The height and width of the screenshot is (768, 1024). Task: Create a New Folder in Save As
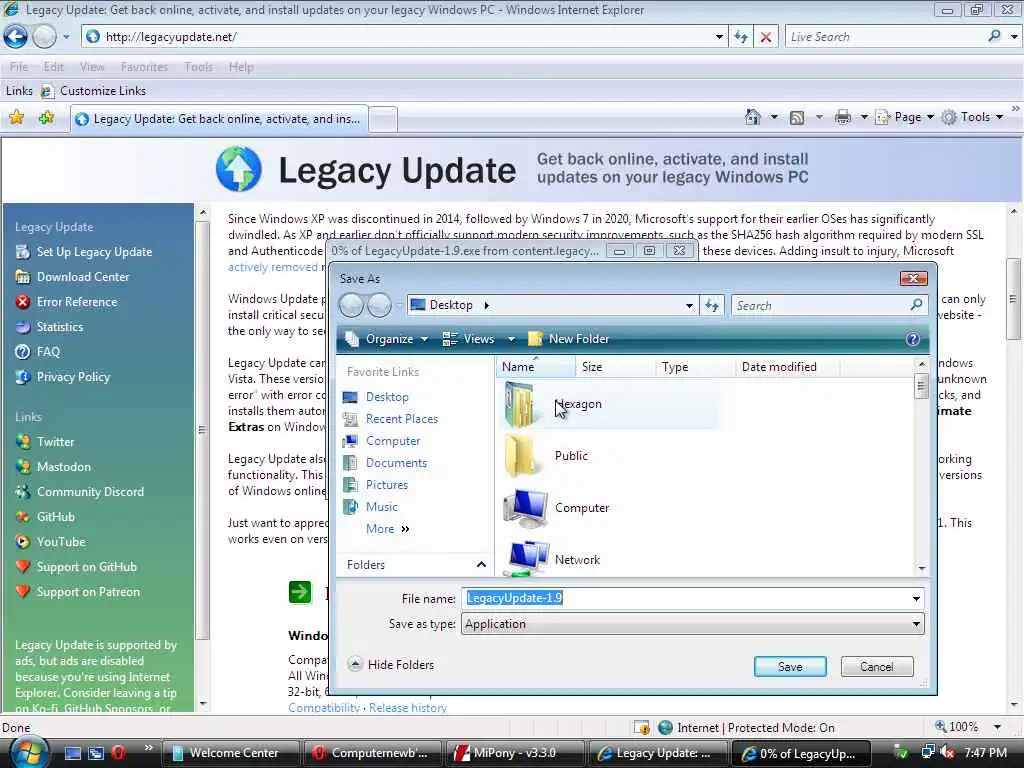point(569,339)
